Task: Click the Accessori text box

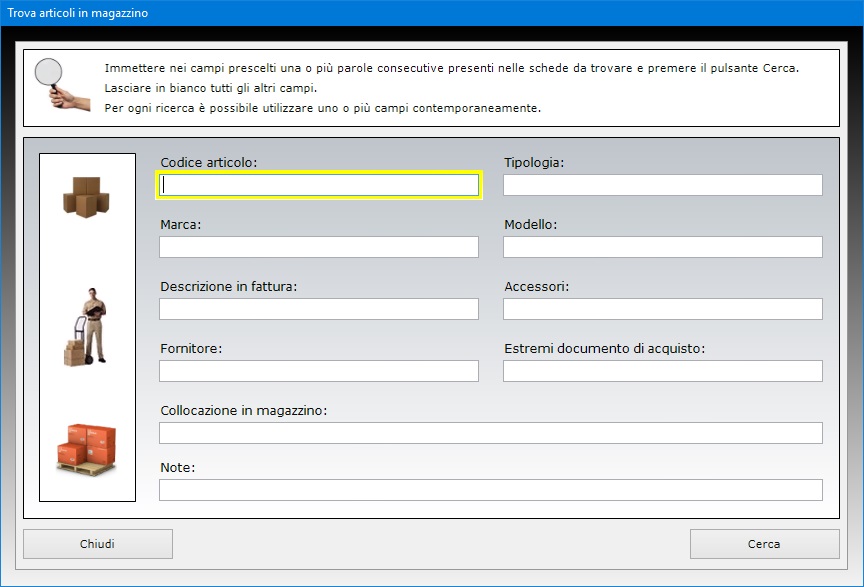Action: pyautogui.click(x=663, y=309)
